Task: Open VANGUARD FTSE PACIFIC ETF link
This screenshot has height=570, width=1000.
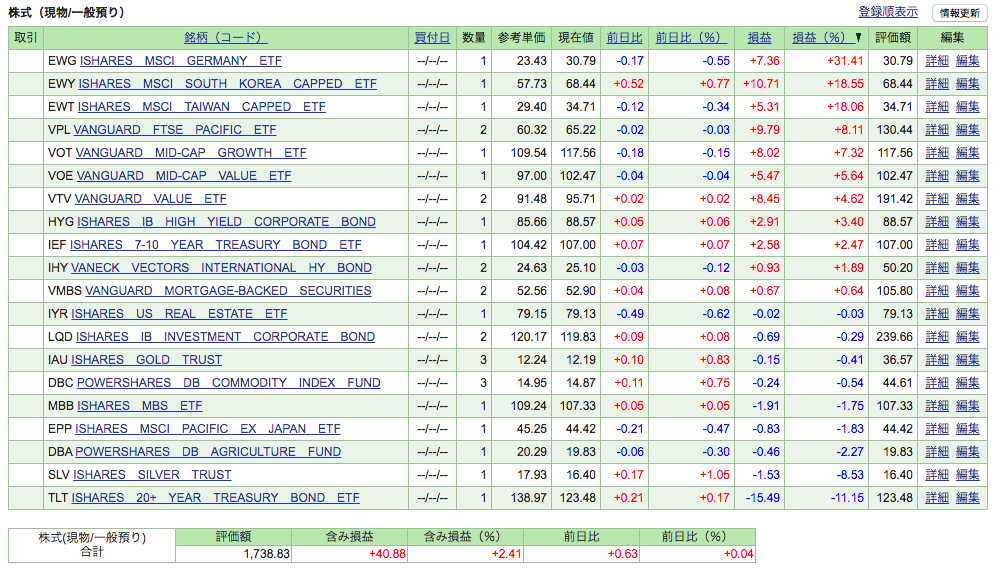Action: (175, 129)
